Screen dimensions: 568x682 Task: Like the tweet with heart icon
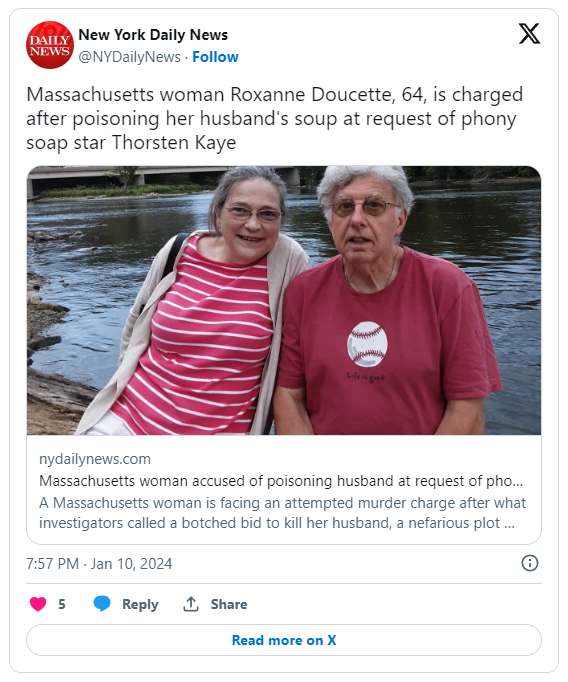click(x=38, y=604)
